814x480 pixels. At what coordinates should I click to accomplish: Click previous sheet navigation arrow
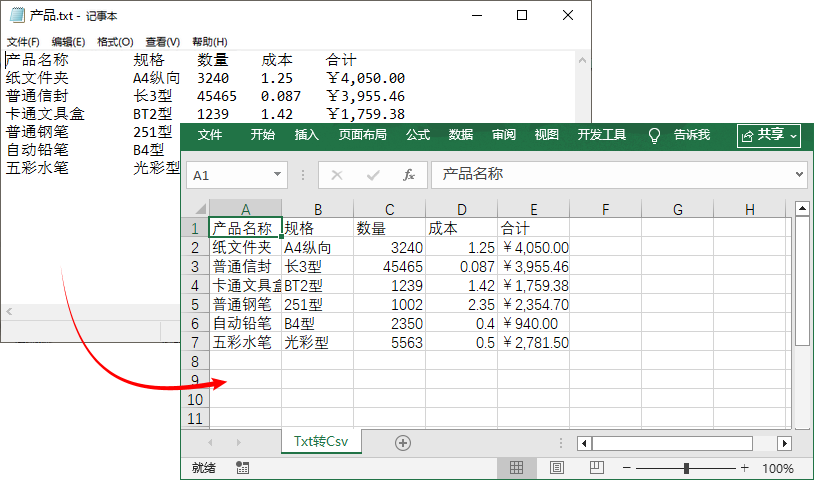[x=210, y=443]
